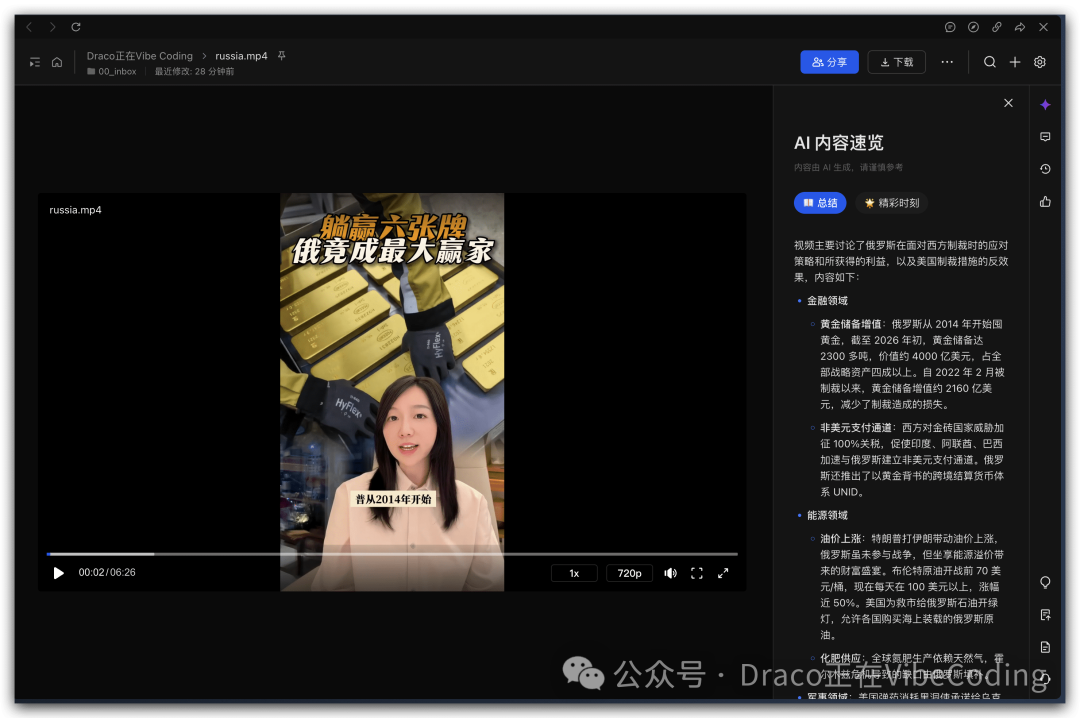This screenshot has width=1080, height=718.
Task: Toggle theater view mode
Action: (x=697, y=573)
